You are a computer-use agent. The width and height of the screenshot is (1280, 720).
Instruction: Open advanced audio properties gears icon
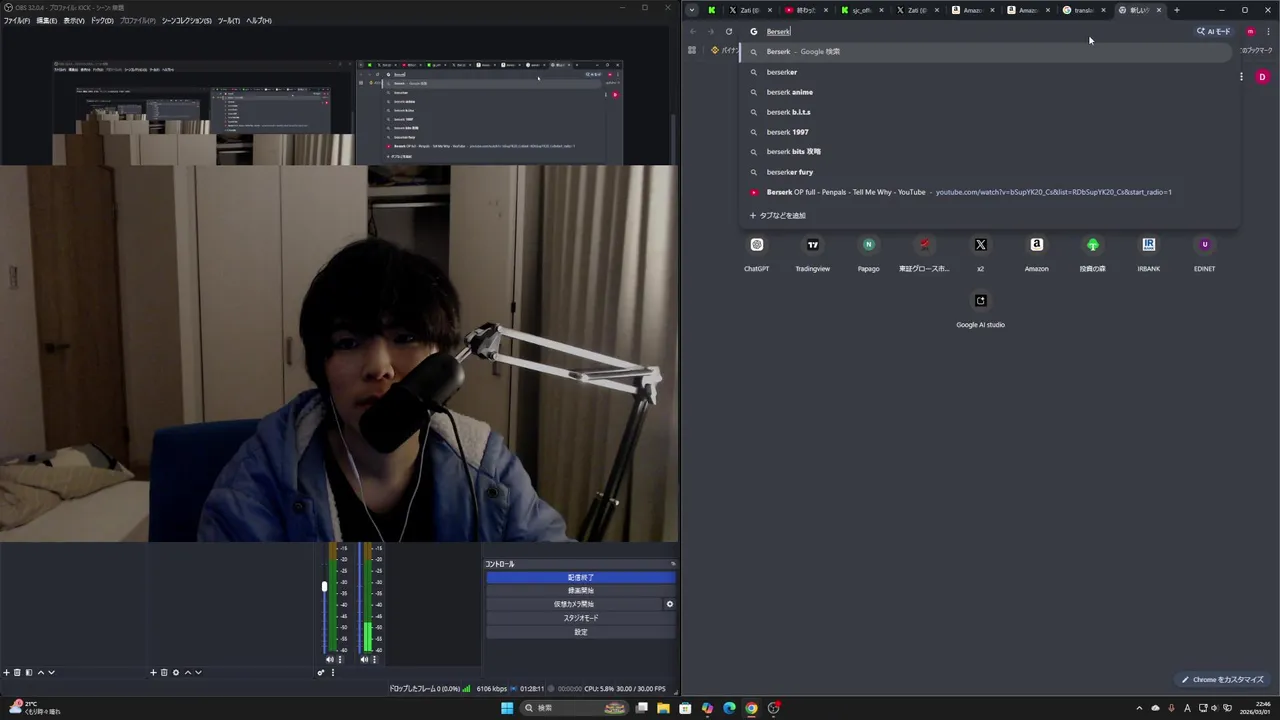click(x=321, y=672)
